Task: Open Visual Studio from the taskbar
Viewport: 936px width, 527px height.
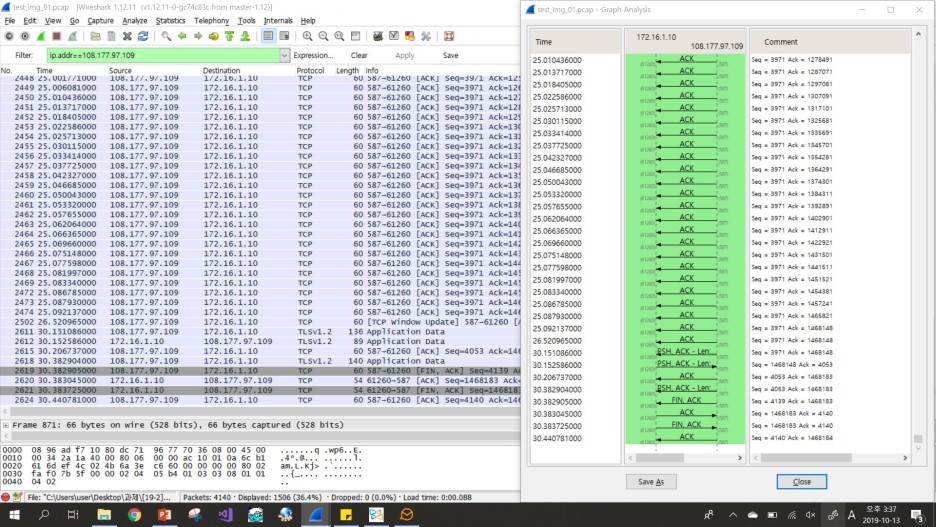Action: click(226, 514)
